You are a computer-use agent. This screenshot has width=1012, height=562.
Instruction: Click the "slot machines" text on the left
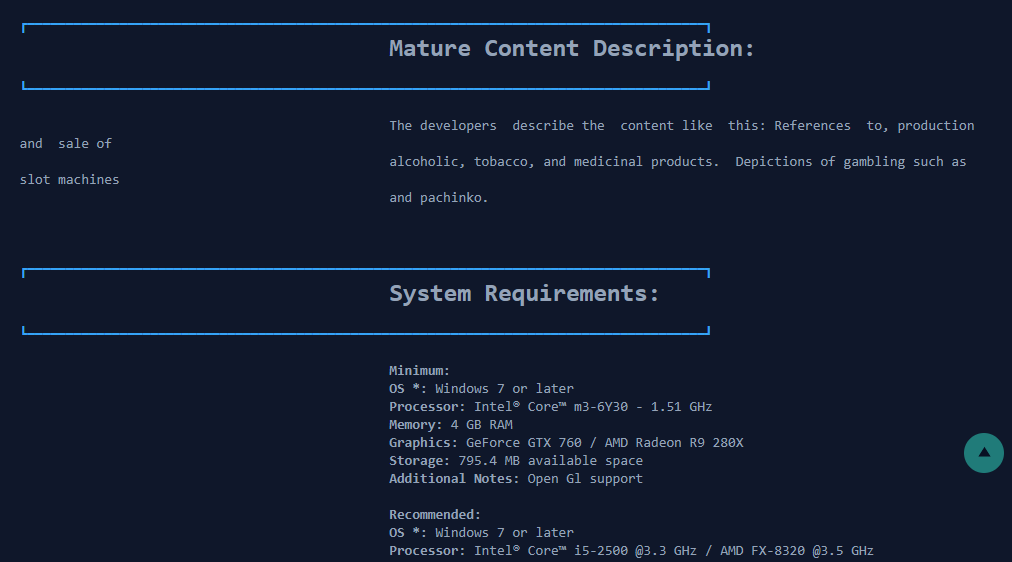tap(69, 179)
